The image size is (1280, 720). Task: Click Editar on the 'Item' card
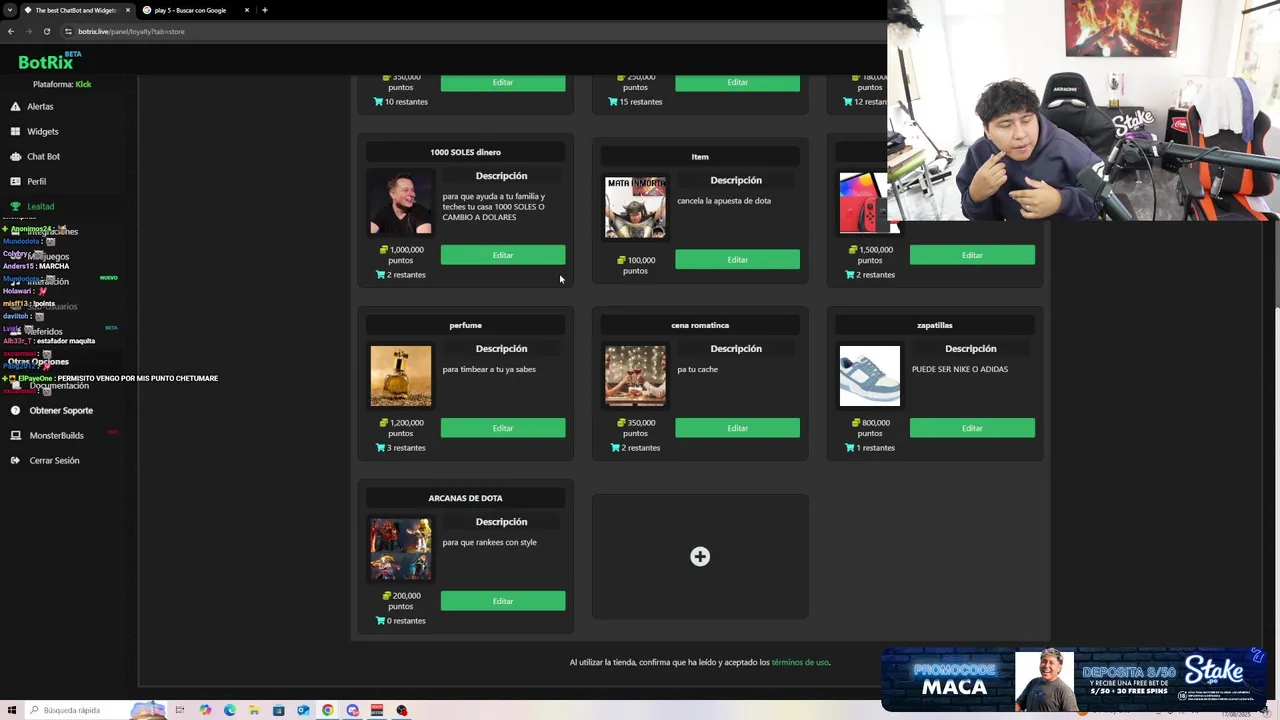click(x=737, y=259)
